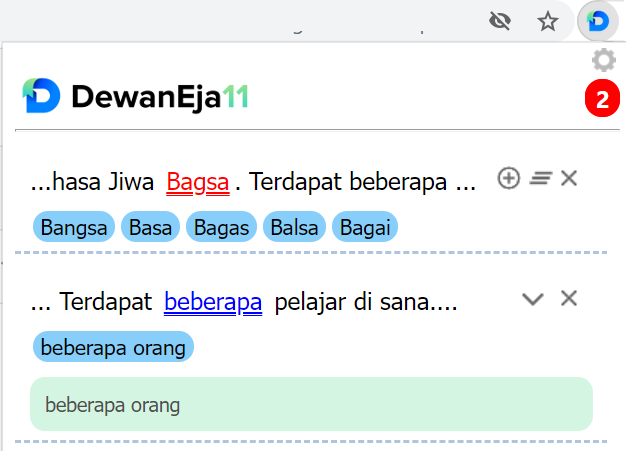The width and height of the screenshot is (626, 451).
Task: Pick the 'Basa' suggestion chip
Action: (x=150, y=227)
